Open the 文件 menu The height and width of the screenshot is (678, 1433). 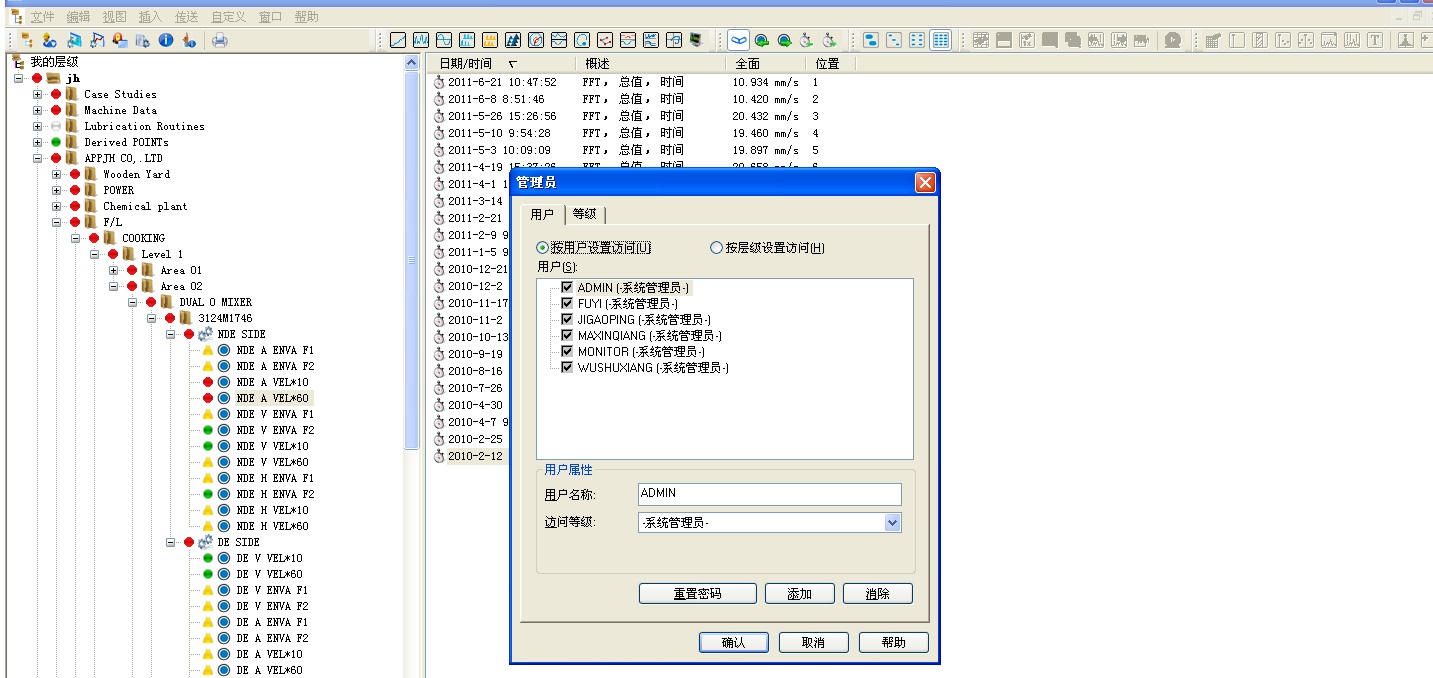pos(42,17)
